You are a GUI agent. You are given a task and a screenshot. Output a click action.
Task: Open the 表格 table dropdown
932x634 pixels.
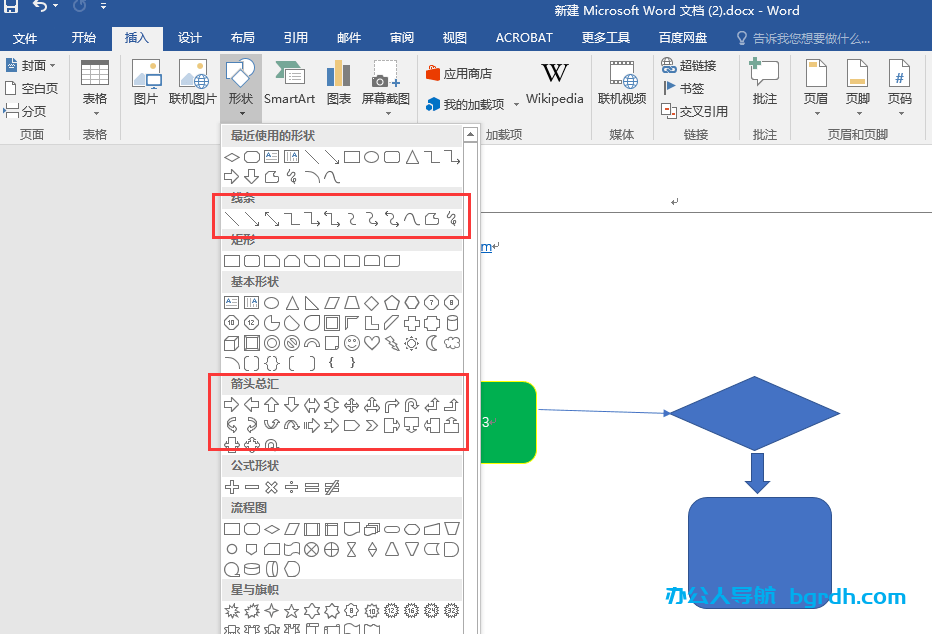(95, 83)
